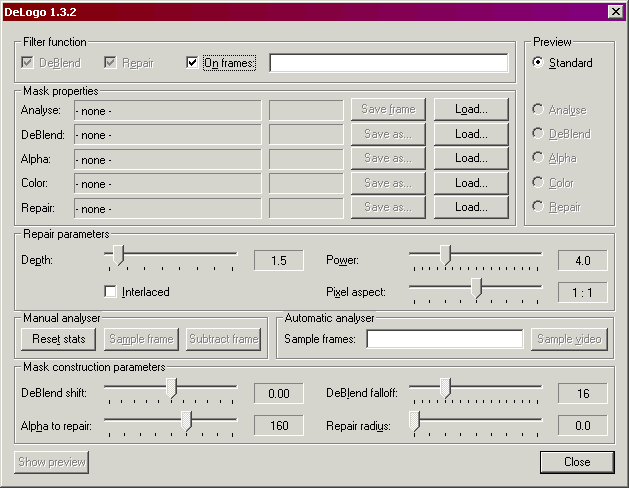Click the Subtract frame button
Image resolution: width=629 pixels, height=488 pixels.
tap(223, 339)
